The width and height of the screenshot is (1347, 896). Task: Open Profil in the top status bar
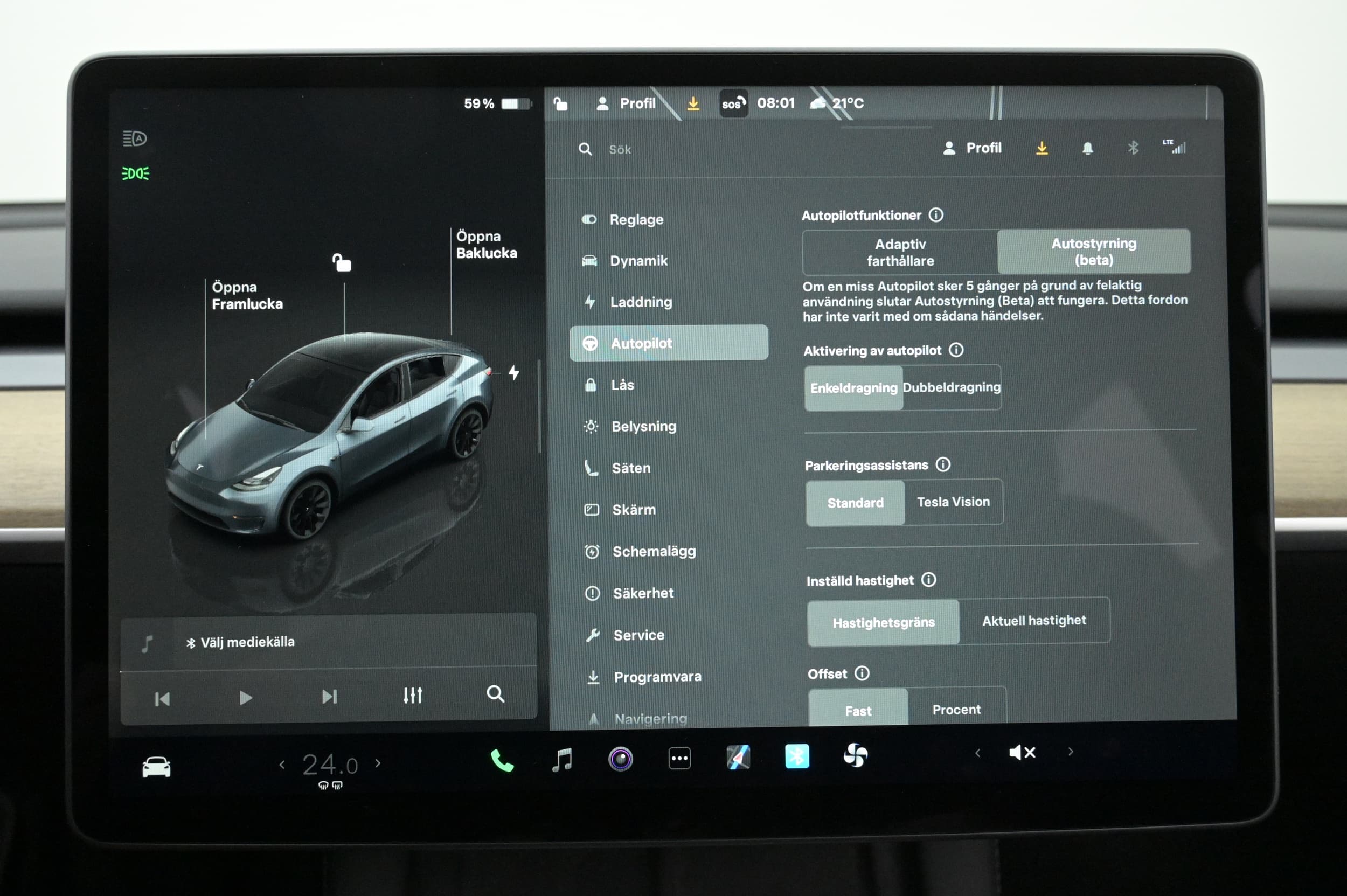click(626, 103)
